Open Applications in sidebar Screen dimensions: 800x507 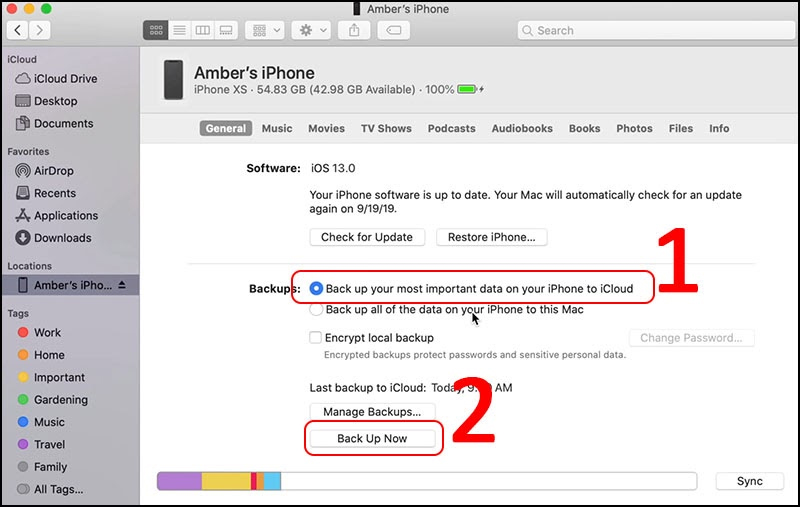point(56,216)
